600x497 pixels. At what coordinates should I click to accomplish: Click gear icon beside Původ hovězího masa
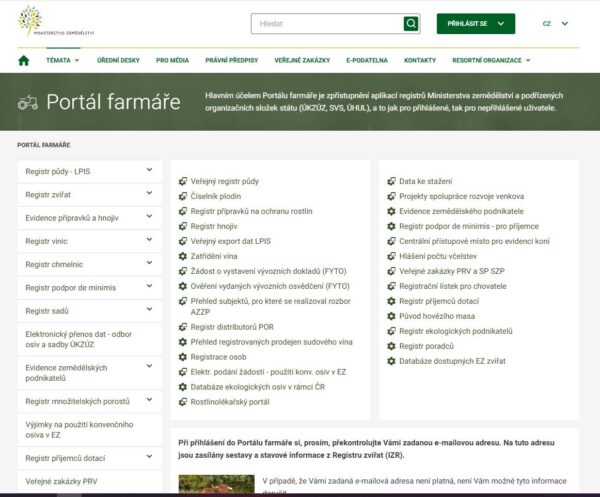click(391, 316)
